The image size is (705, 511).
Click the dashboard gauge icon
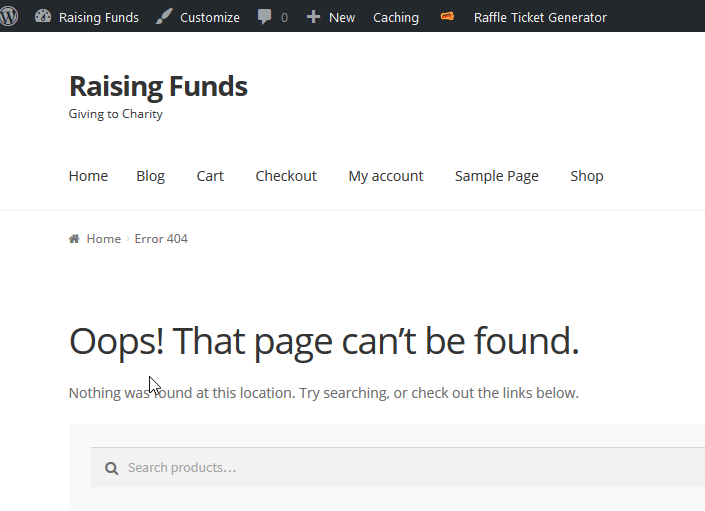coord(43,17)
